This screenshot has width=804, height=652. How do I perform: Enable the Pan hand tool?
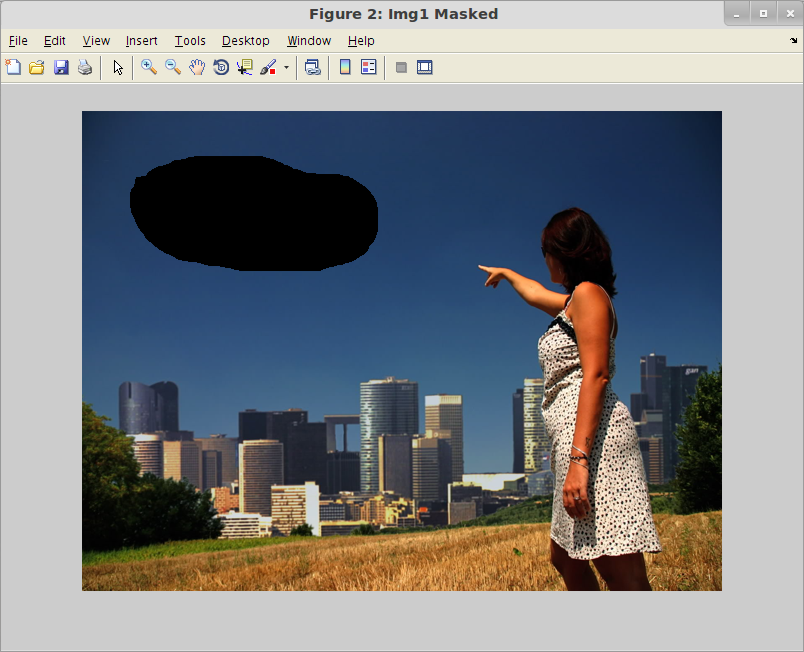[x=197, y=67]
